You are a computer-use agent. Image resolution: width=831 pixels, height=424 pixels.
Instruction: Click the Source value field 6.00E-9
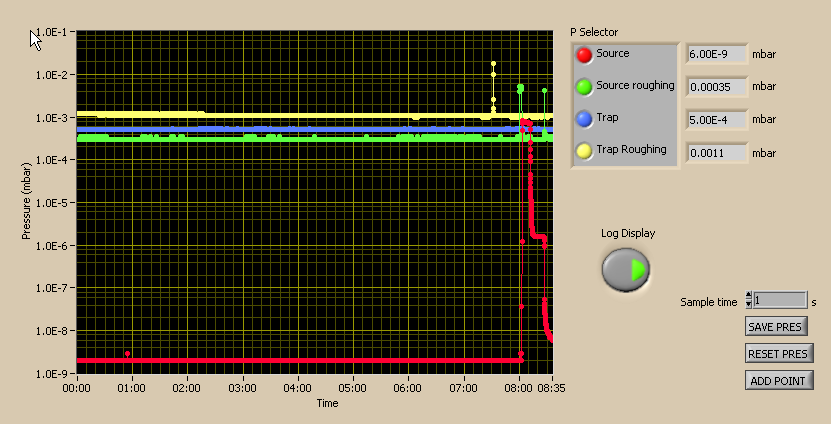717,54
